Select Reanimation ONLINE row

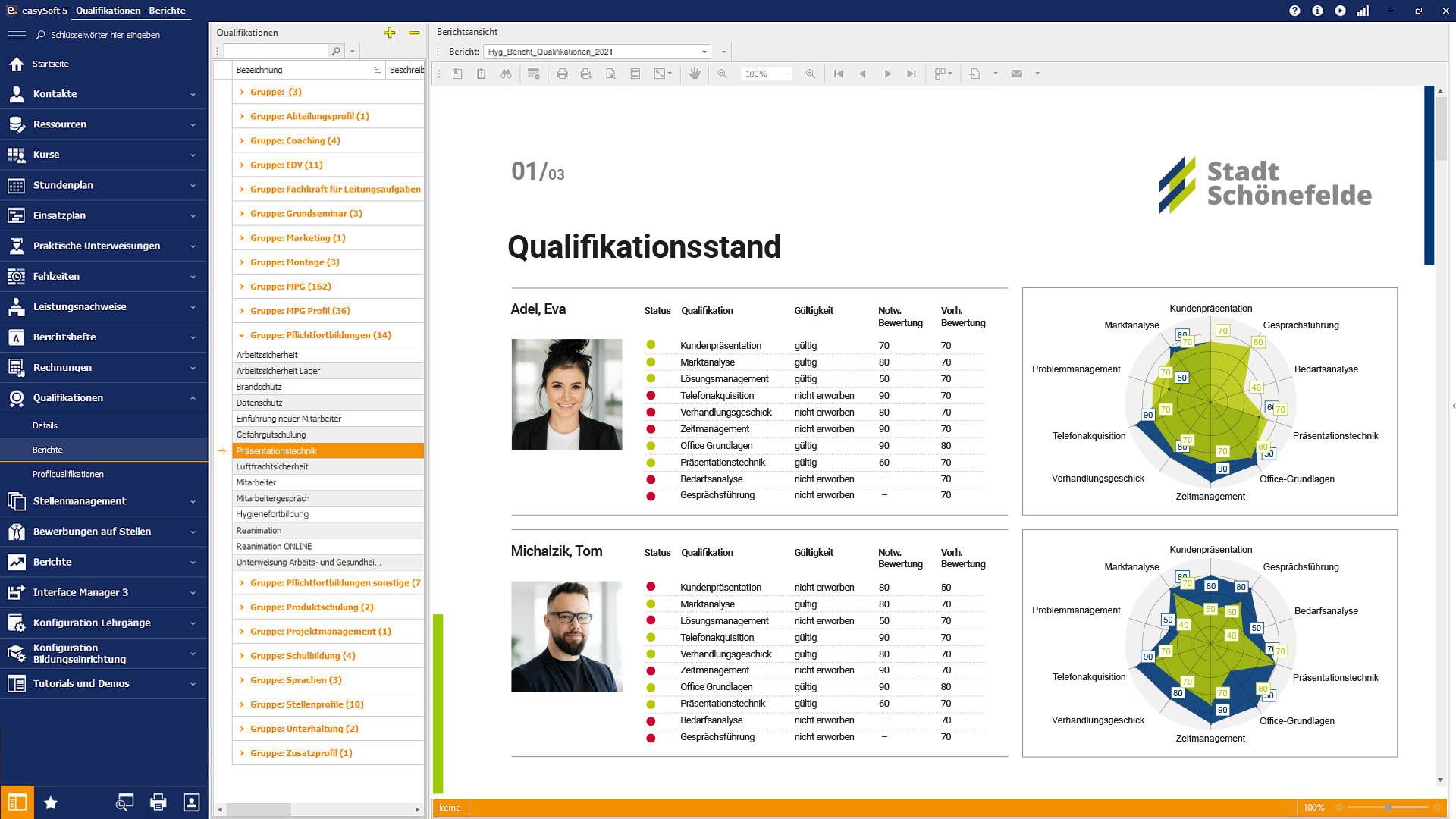(328, 546)
